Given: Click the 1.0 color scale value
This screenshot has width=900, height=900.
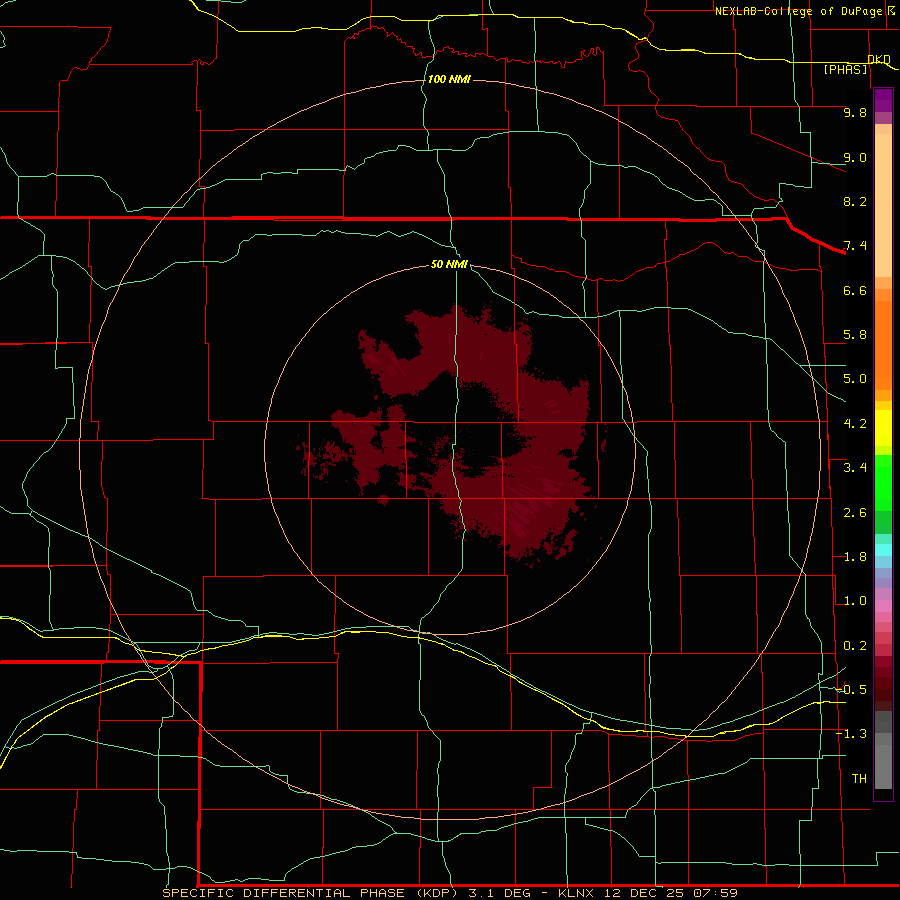Looking at the screenshot, I should coord(855,601).
